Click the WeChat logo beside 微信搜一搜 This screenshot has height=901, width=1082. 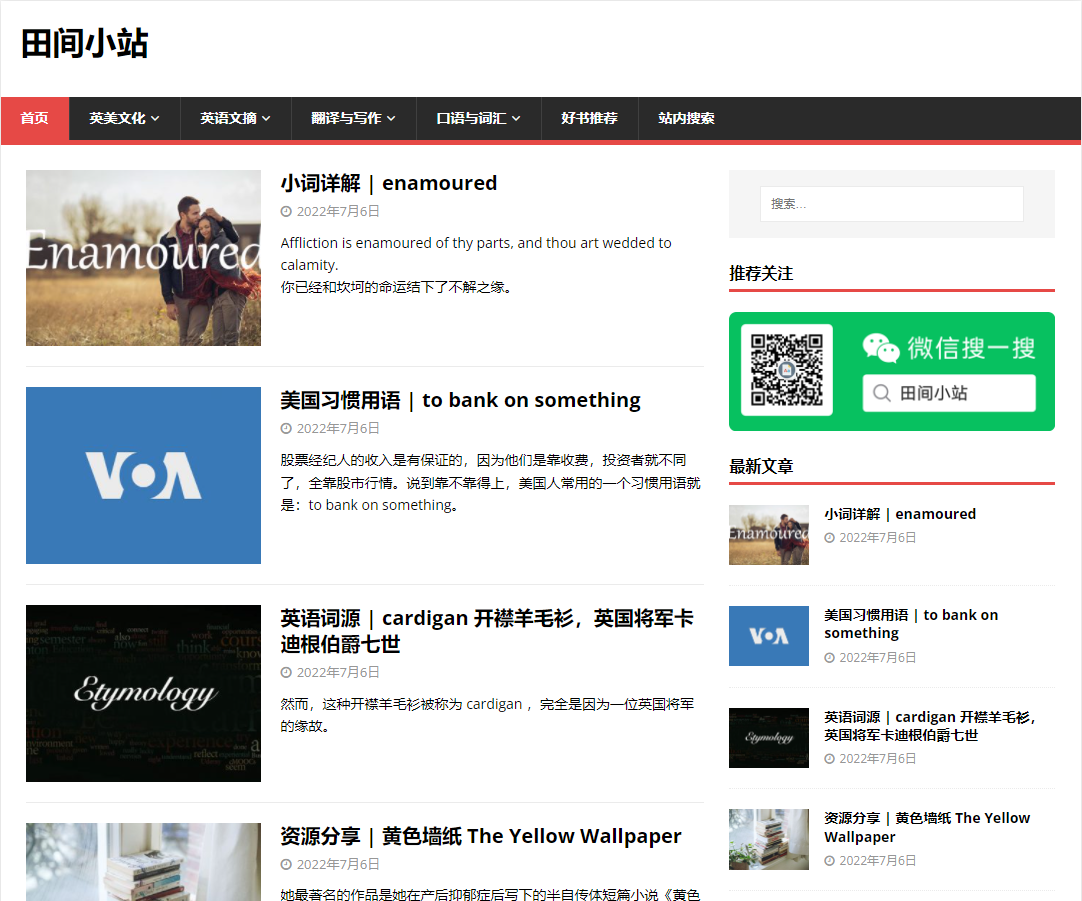(x=881, y=348)
